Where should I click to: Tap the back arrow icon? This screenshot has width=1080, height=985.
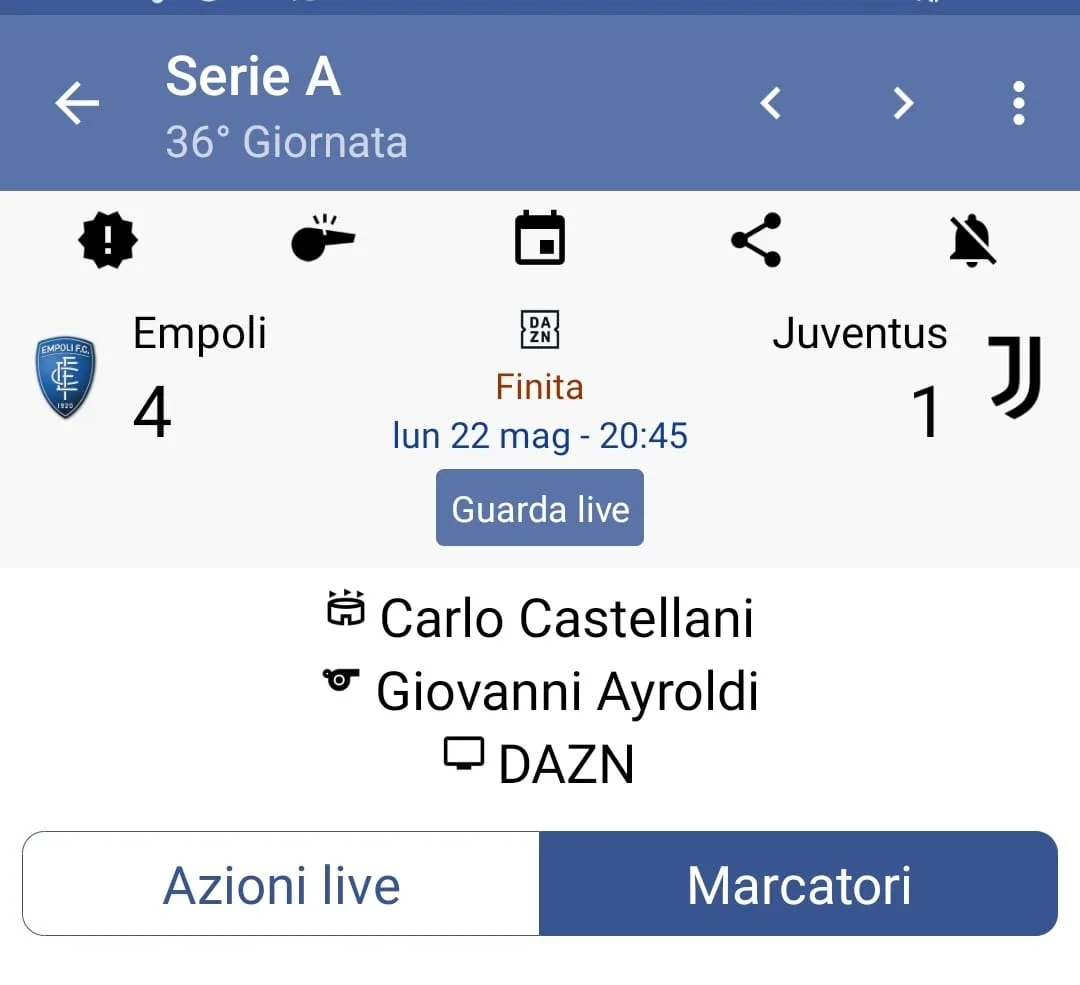(77, 103)
